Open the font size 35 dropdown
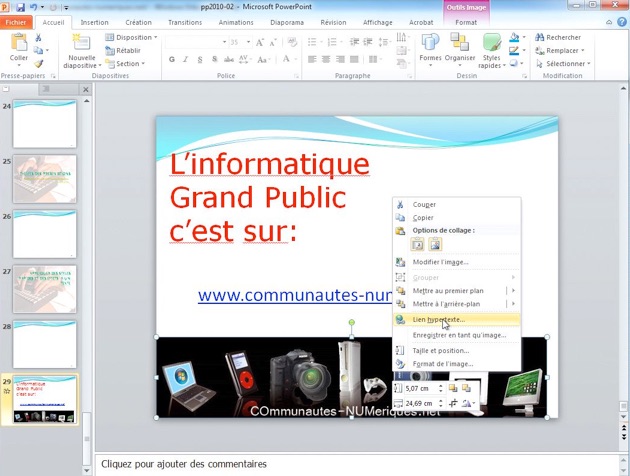Viewport: 630px width, 476px height. click(249, 42)
